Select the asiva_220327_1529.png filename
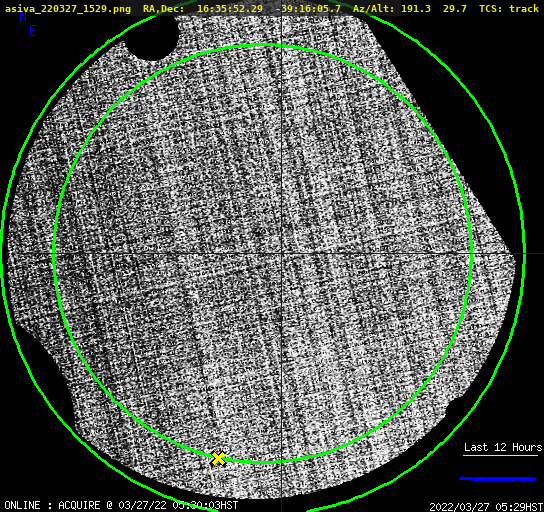The height and width of the screenshot is (512, 544). coord(68,9)
